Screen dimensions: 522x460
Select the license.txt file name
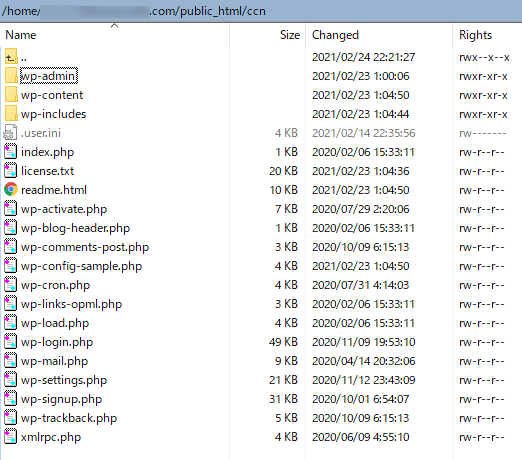point(47,171)
